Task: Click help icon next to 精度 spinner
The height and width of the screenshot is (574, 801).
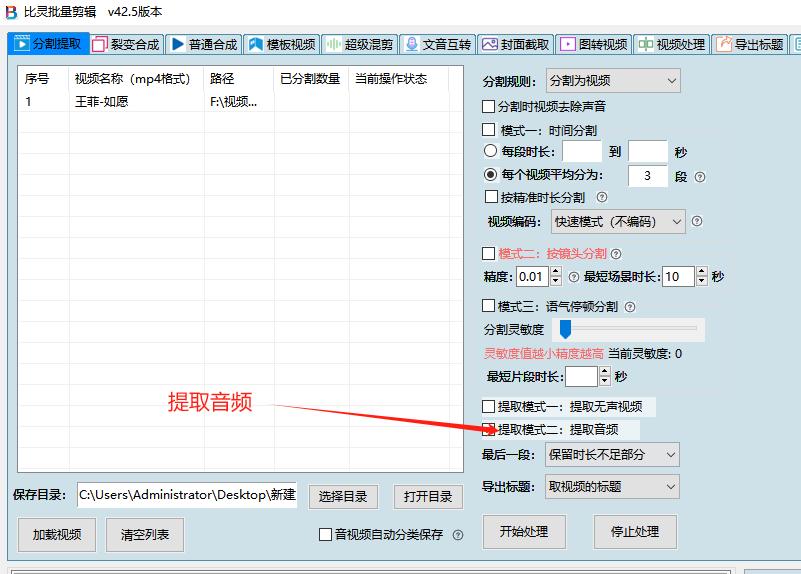Action: tap(574, 277)
